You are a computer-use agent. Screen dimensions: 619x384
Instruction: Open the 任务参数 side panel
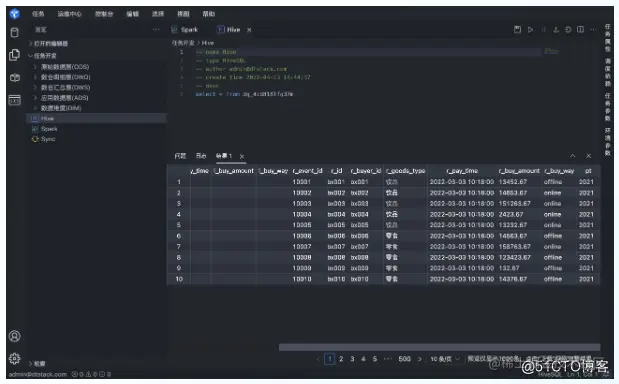(x=608, y=107)
